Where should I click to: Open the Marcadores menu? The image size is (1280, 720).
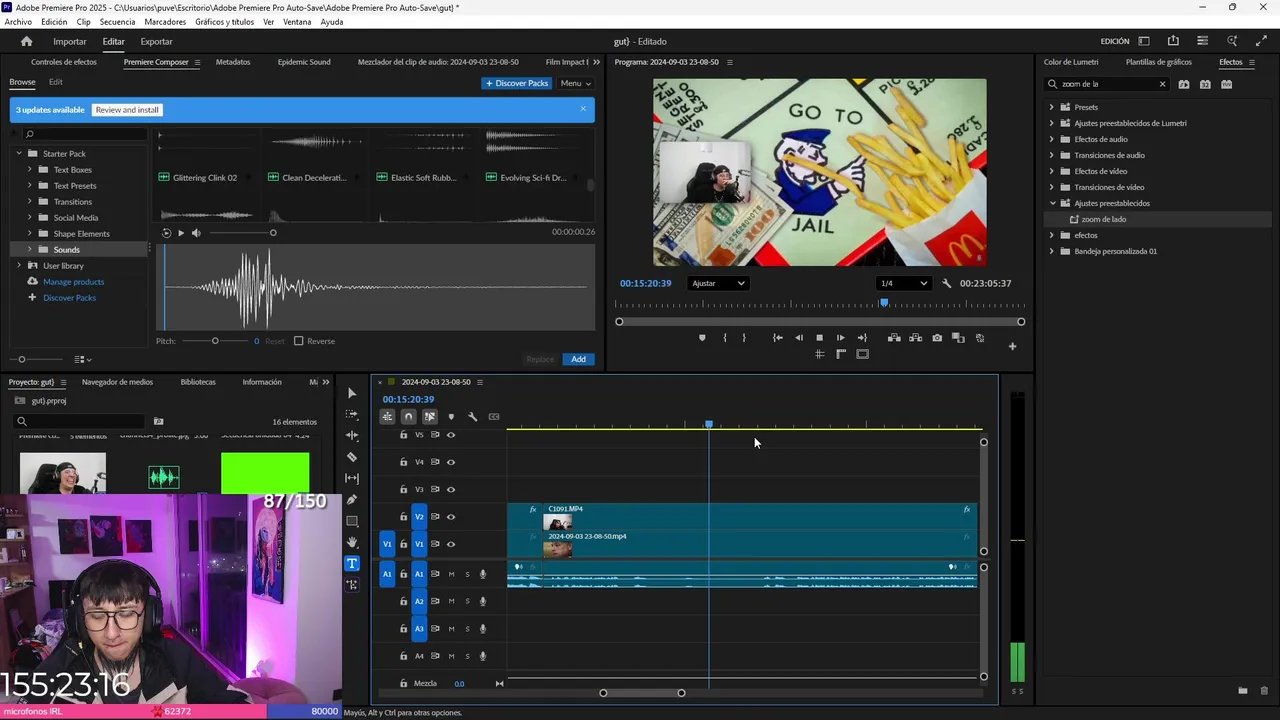click(x=165, y=22)
